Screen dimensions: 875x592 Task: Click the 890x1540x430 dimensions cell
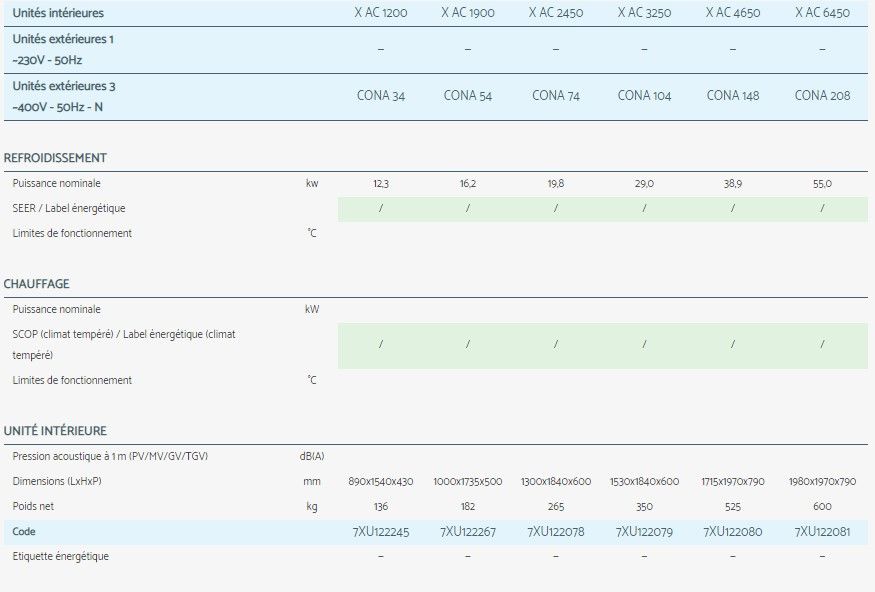pyautogui.click(x=380, y=482)
